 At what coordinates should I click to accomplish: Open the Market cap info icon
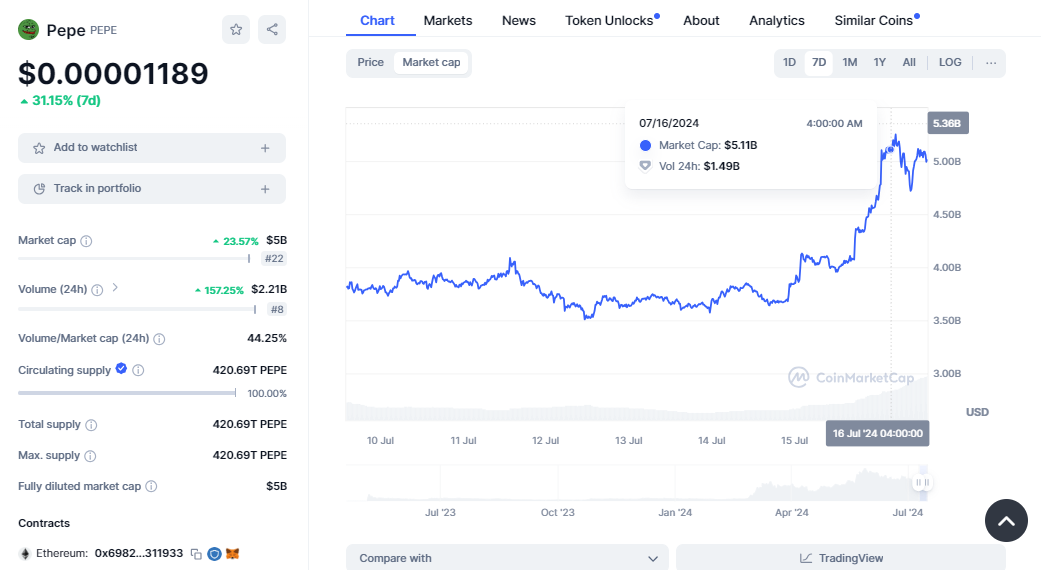tap(86, 241)
